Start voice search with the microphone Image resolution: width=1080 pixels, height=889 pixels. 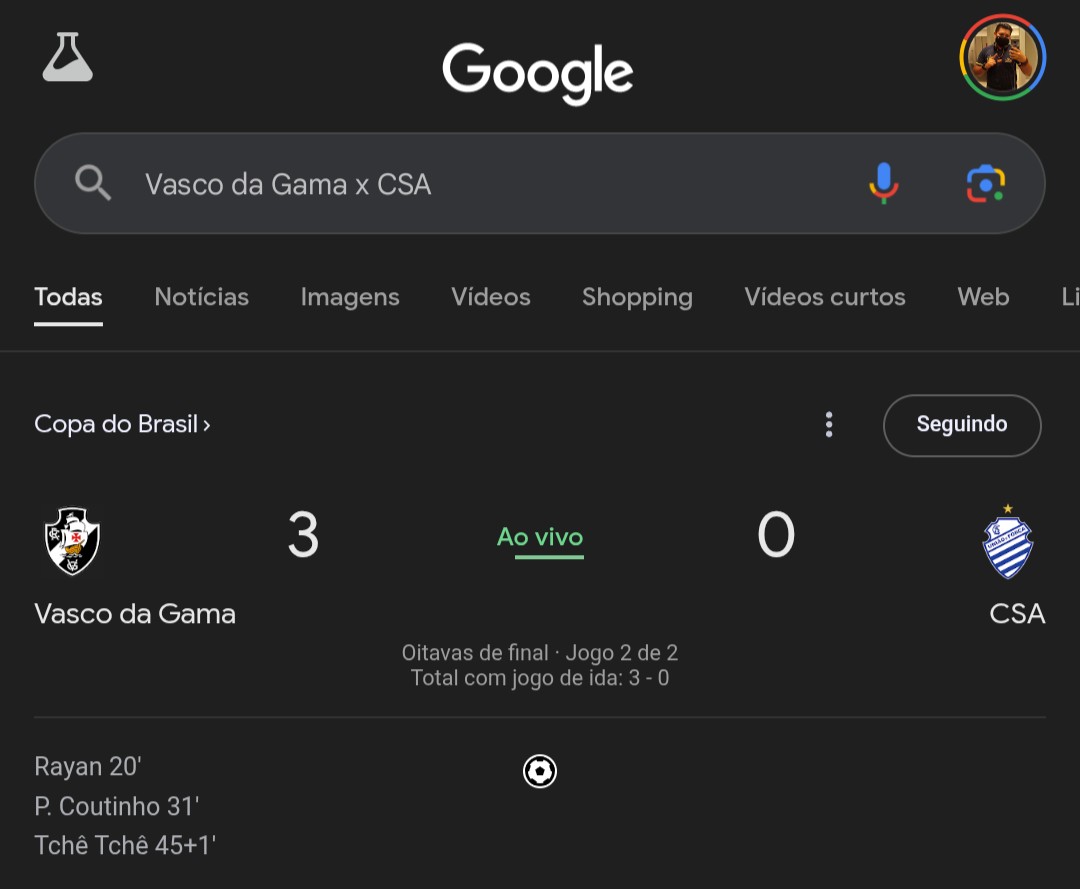point(884,183)
